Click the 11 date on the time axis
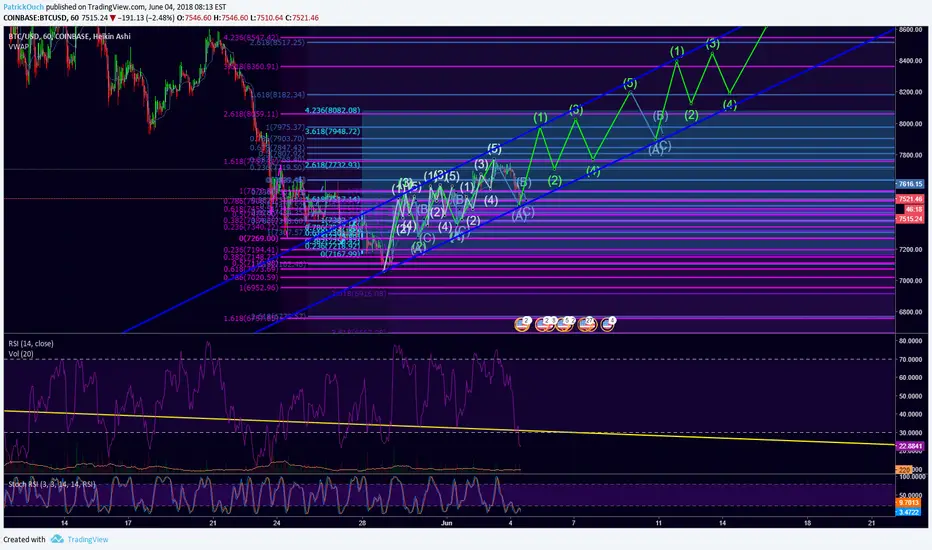Screen dimensions: 932x550 659,523
